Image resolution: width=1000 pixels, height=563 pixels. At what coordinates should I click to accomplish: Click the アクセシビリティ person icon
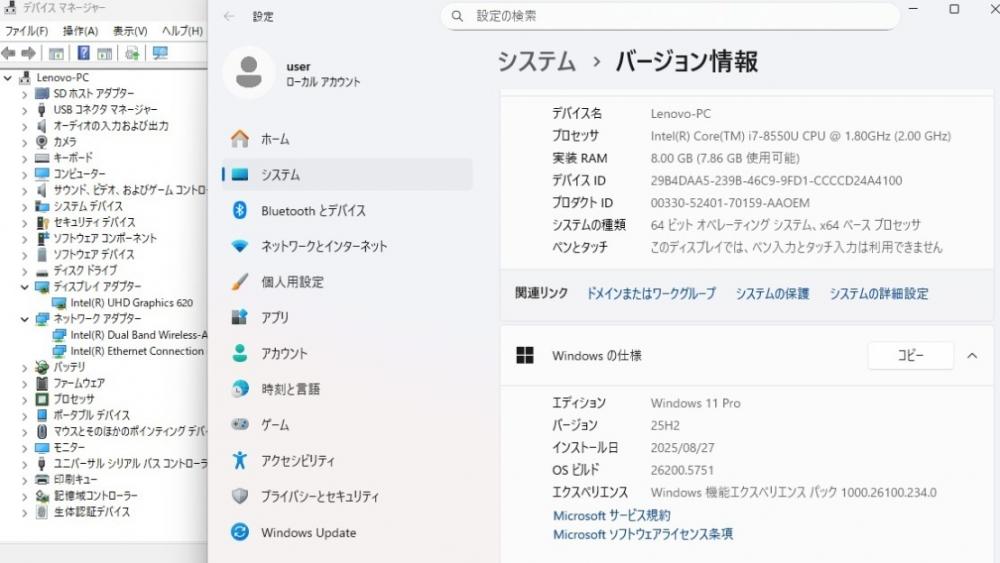[x=240, y=460]
